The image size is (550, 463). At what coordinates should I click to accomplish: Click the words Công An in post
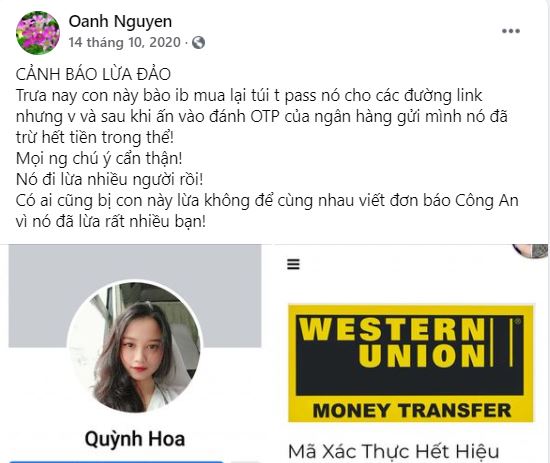[487, 201]
